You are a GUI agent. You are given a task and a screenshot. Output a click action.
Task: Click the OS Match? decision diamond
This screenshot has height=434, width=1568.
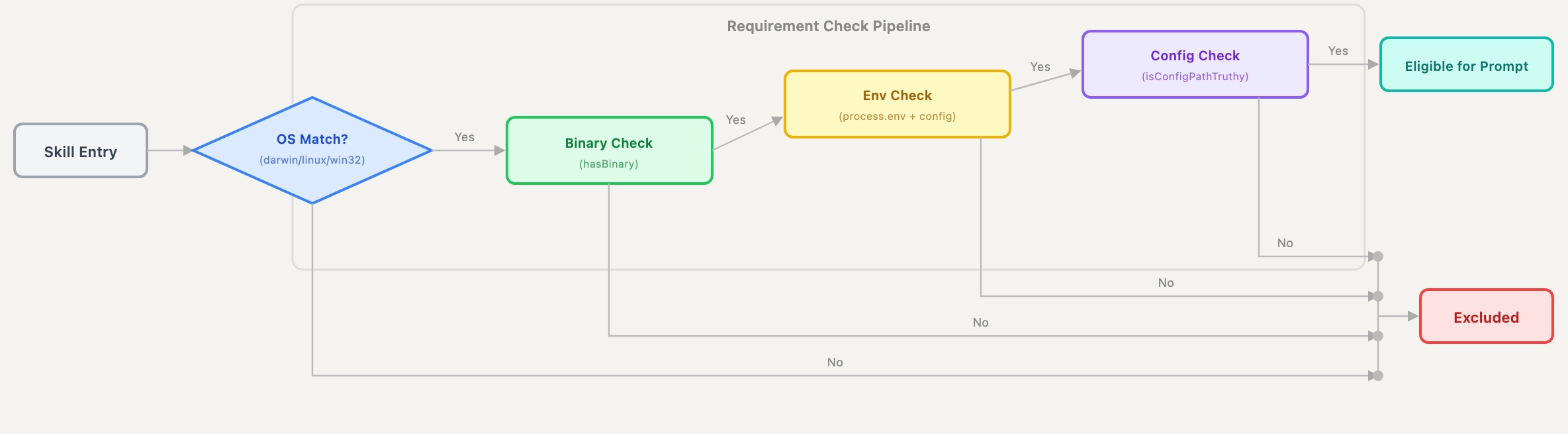[312, 150]
